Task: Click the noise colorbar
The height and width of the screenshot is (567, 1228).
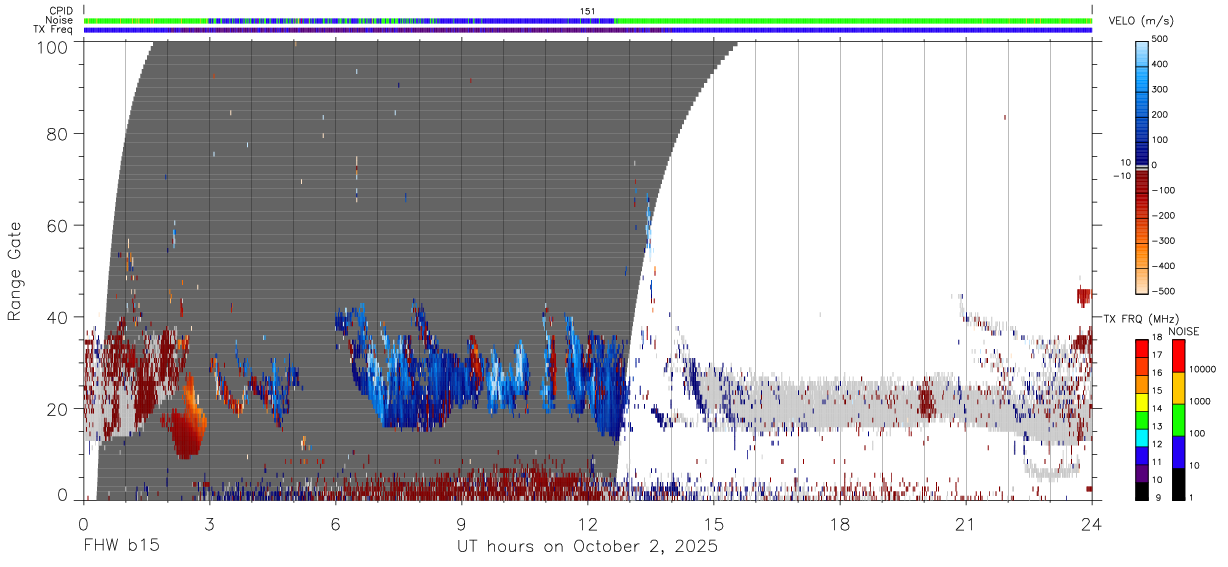Action: coord(1178,420)
